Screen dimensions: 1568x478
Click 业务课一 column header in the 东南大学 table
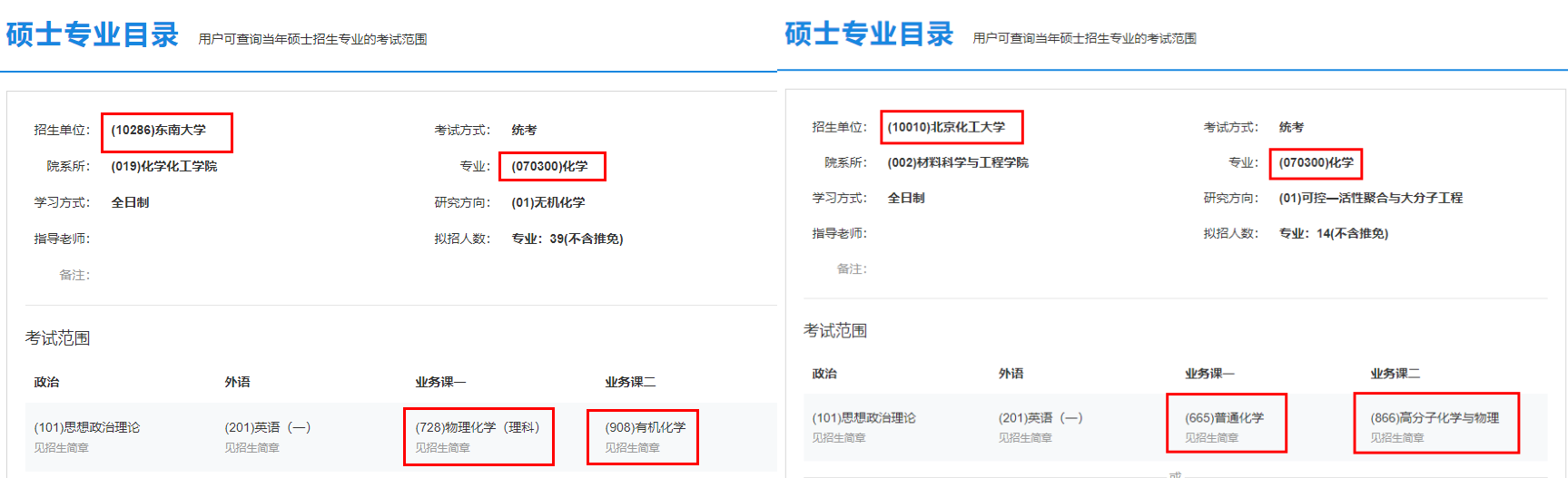[440, 383]
